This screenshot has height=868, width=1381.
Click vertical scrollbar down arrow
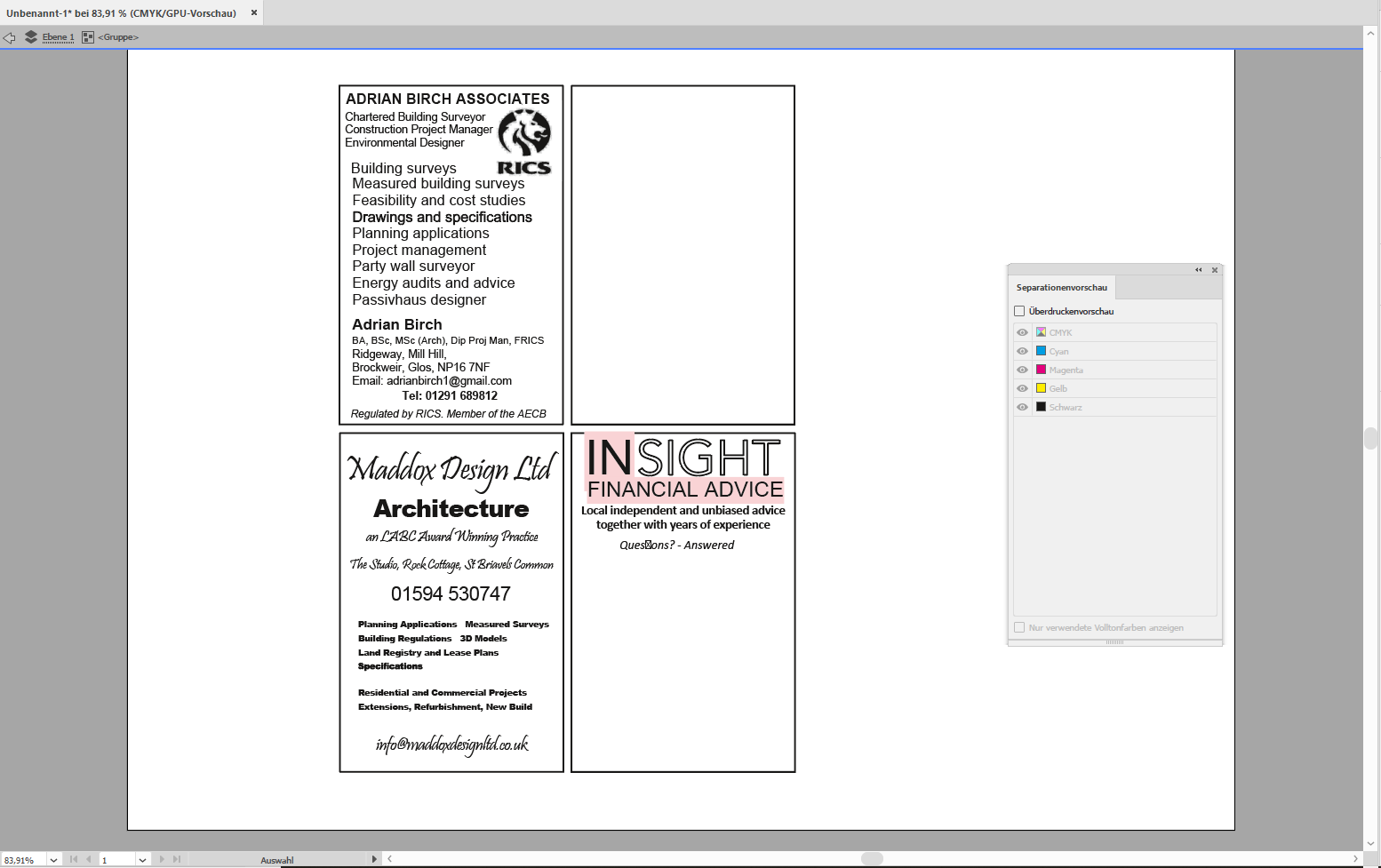[x=1371, y=844]
